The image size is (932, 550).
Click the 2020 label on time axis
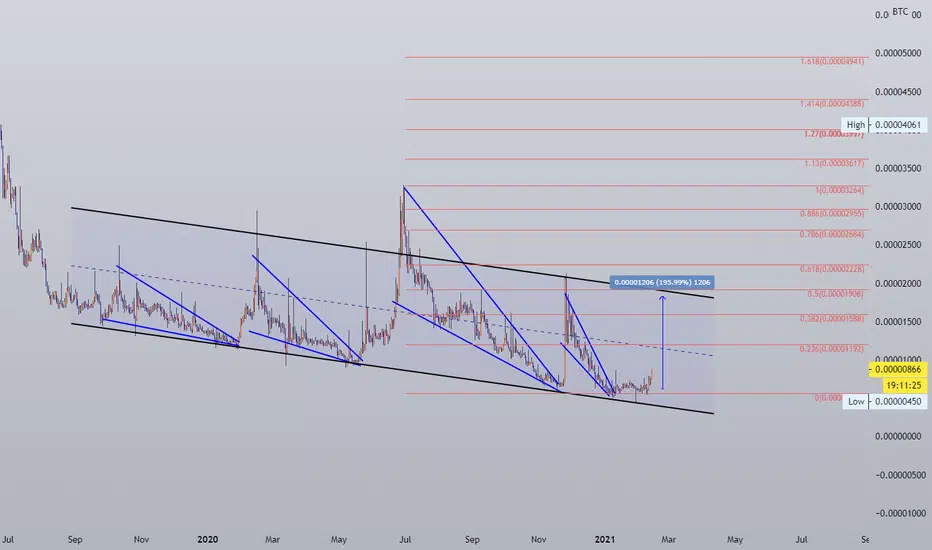(x=207, y=540)
